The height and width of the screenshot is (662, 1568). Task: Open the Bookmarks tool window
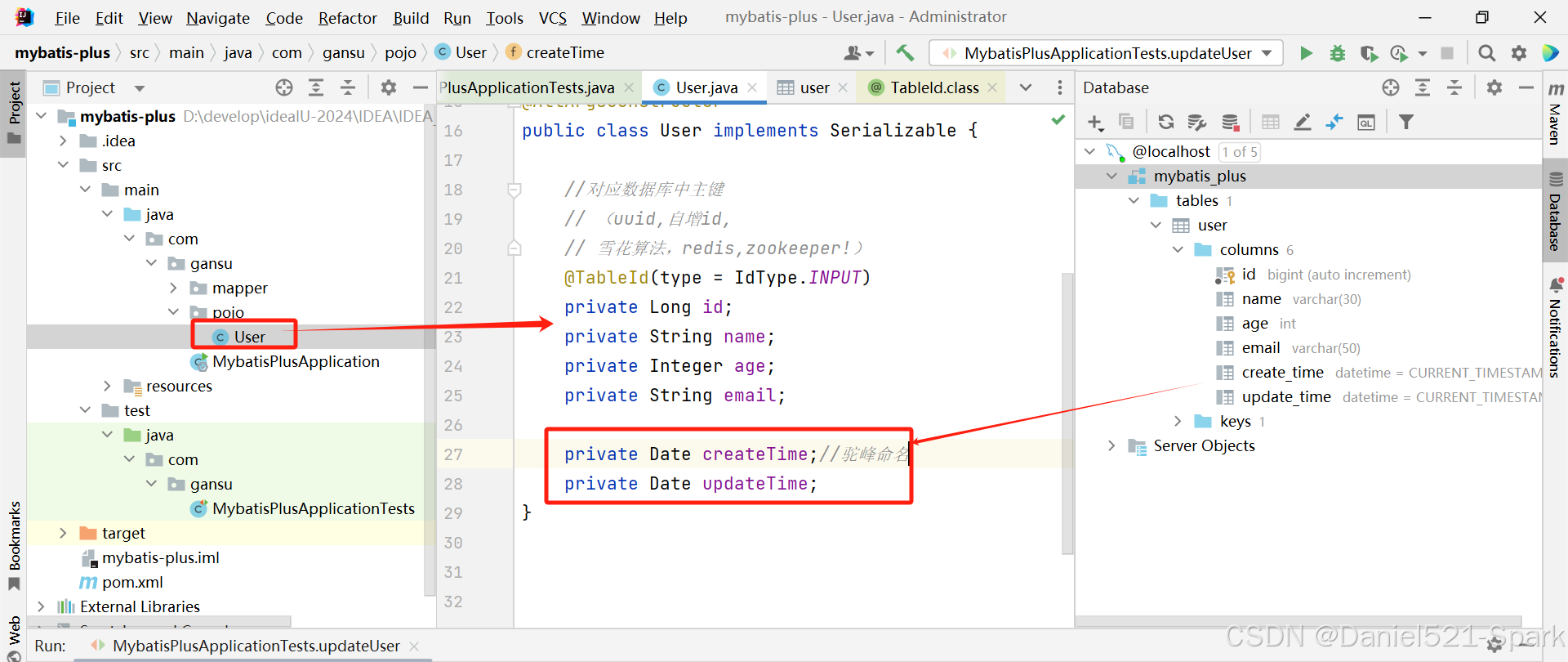(14, 544)
